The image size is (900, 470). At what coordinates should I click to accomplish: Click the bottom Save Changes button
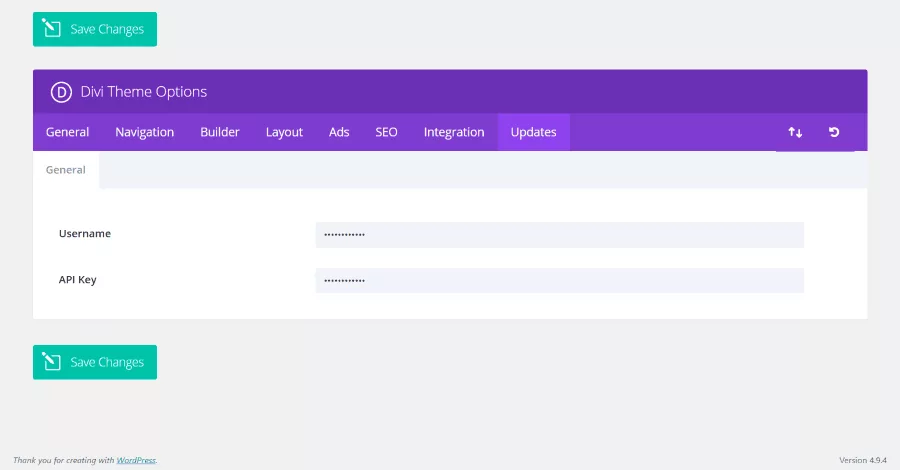(95, 362)
